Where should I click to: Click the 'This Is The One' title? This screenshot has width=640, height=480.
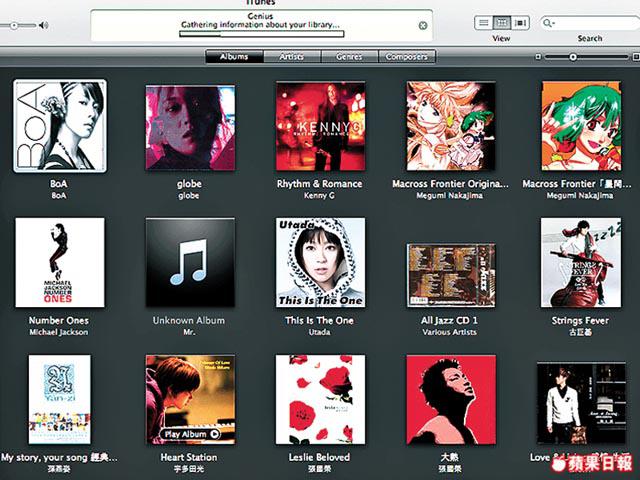[x=320, y=321]
